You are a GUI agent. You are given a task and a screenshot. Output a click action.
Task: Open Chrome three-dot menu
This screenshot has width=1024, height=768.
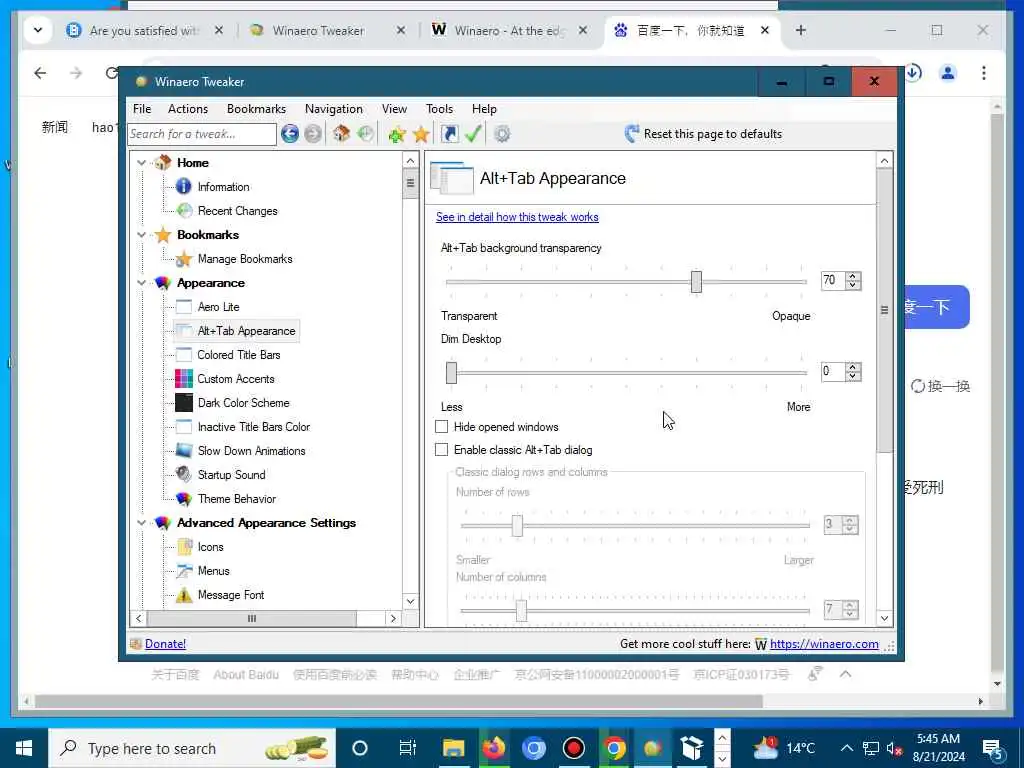pyautogui.click(x=984, y=72)
